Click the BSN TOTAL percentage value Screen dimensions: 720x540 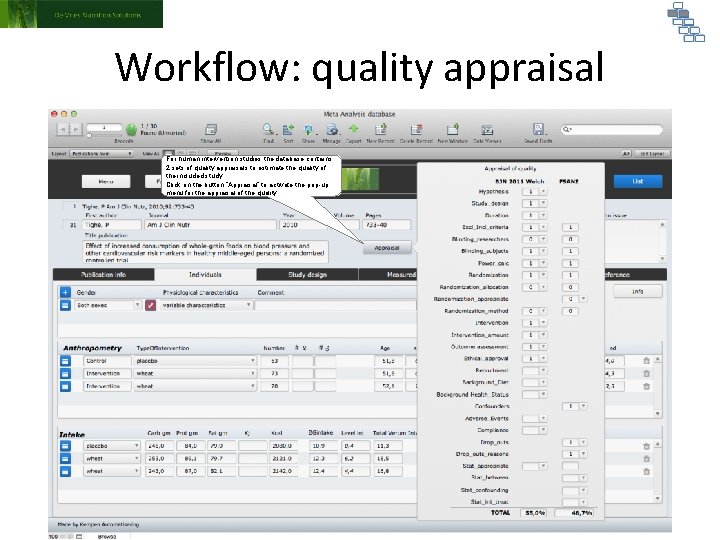click(535, 513)
